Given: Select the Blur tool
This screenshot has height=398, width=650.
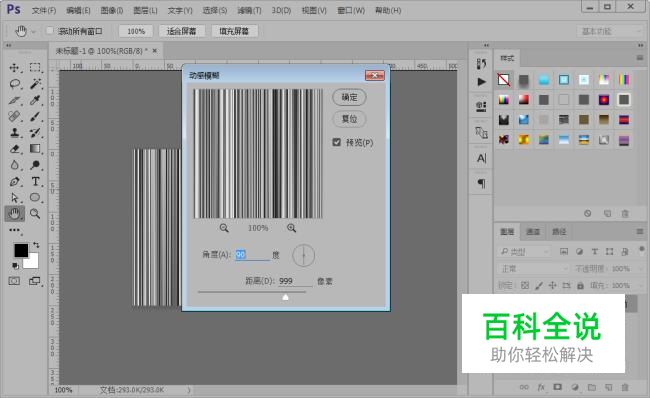Looking at the screenshot, I should point(15,165).
